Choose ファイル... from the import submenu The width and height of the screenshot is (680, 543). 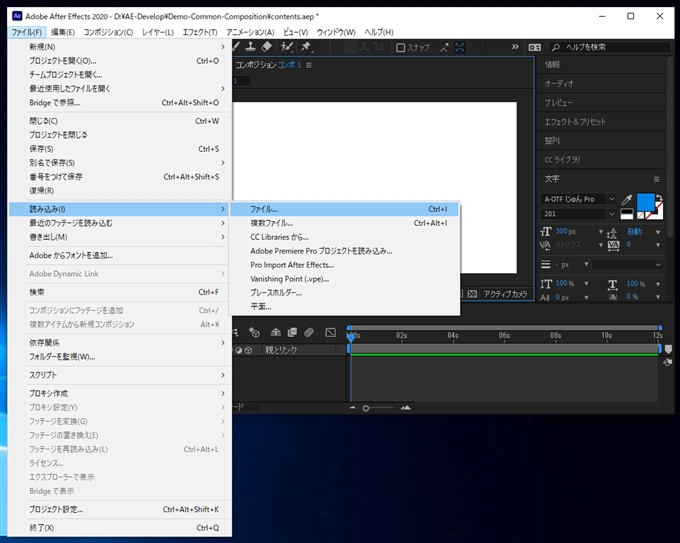click(x=344, y=209)
